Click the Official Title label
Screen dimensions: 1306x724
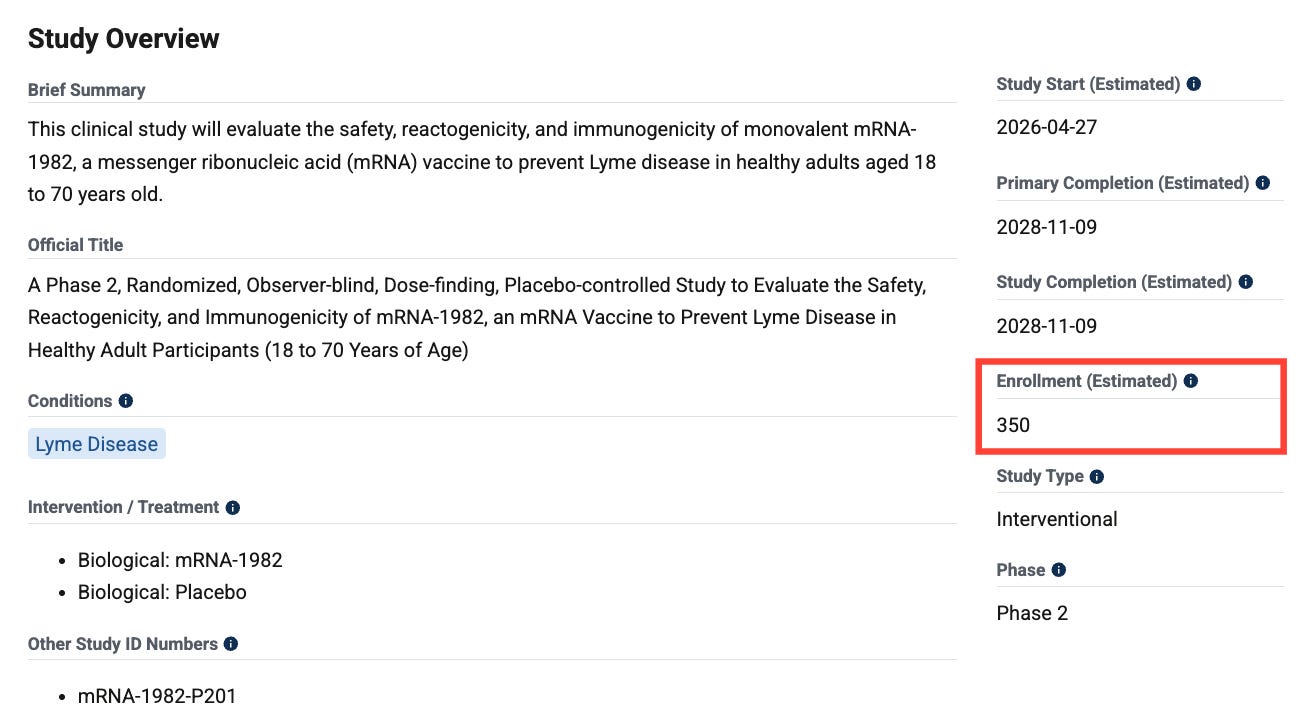[x=76, y=245]
